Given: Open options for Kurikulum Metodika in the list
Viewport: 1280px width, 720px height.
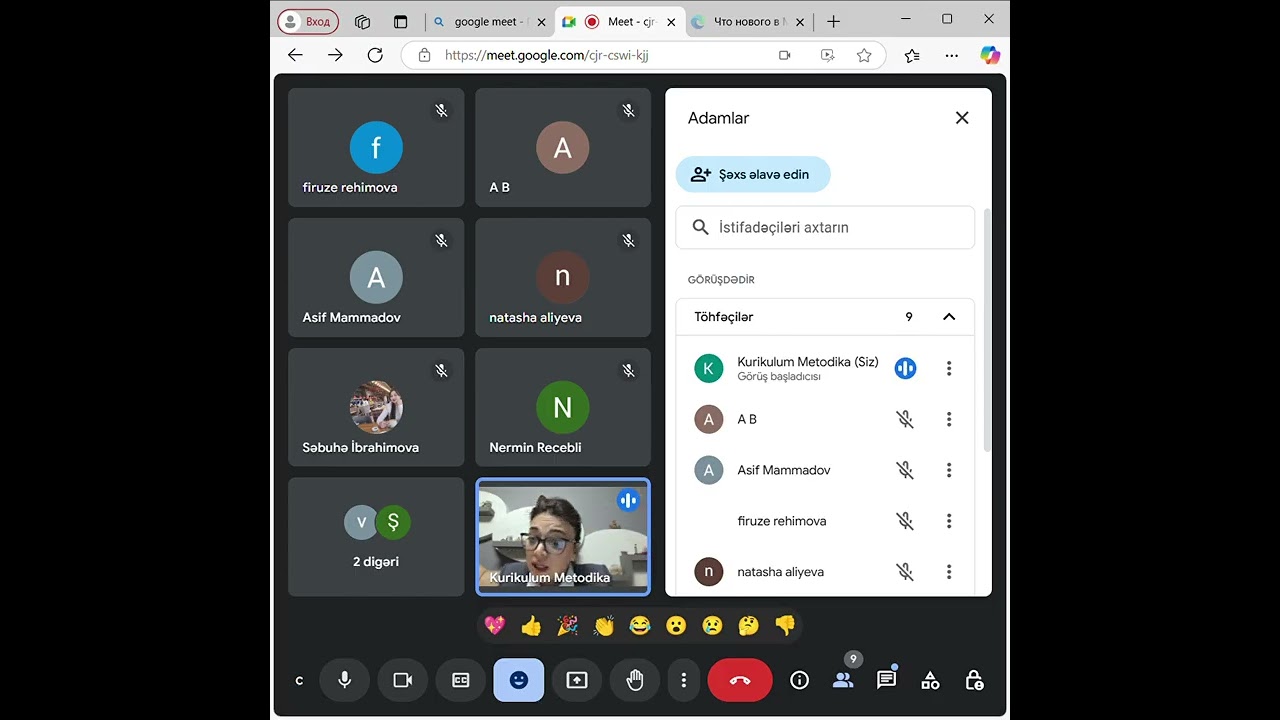Looking at the screenshot, I should [949, 368].
